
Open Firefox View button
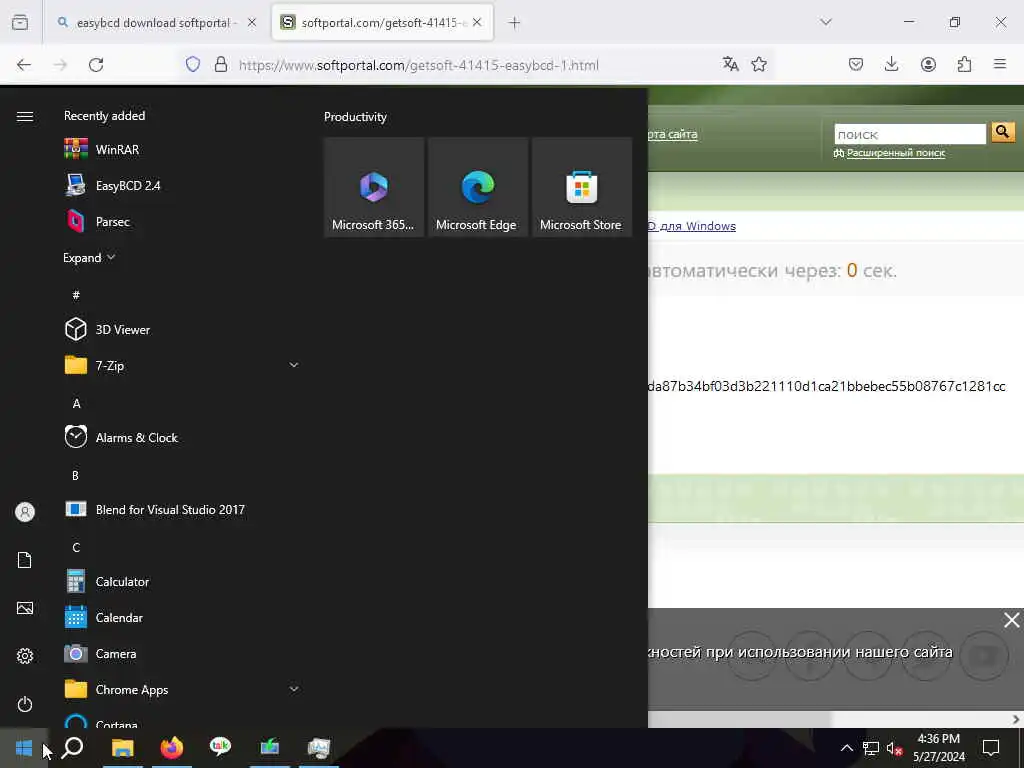point(20,23)
